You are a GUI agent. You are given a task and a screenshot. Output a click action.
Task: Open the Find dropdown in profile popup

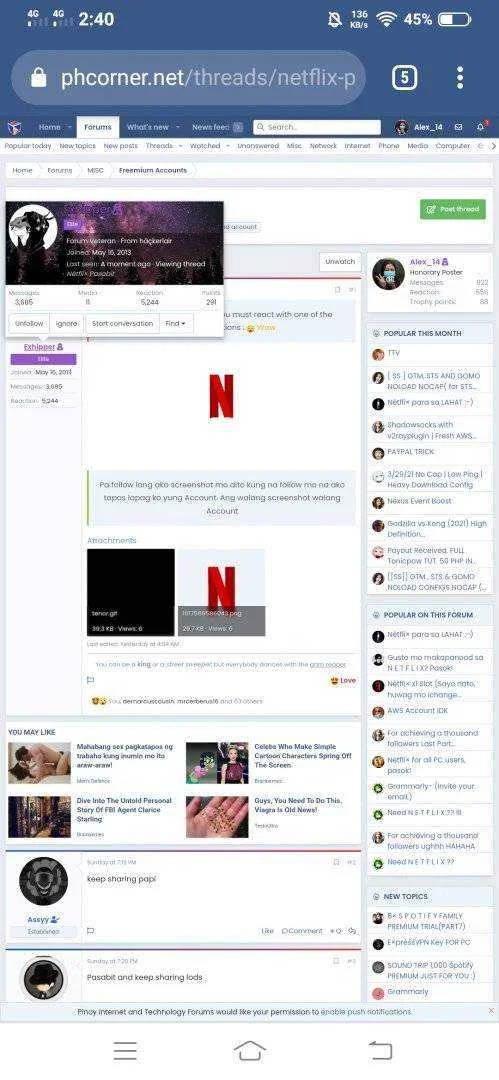click(176, 324)
